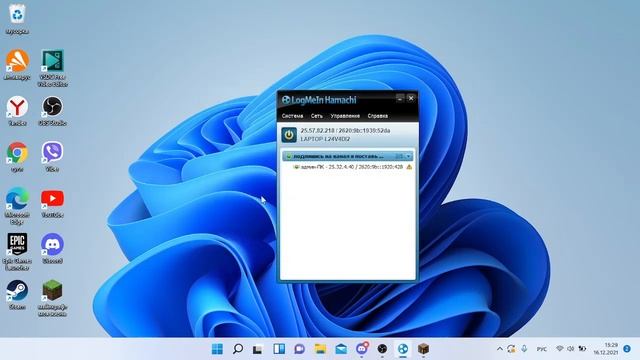Open taskbar Search
The height and width of the screenshot is (360, 640).
click(x=238, y=349)
